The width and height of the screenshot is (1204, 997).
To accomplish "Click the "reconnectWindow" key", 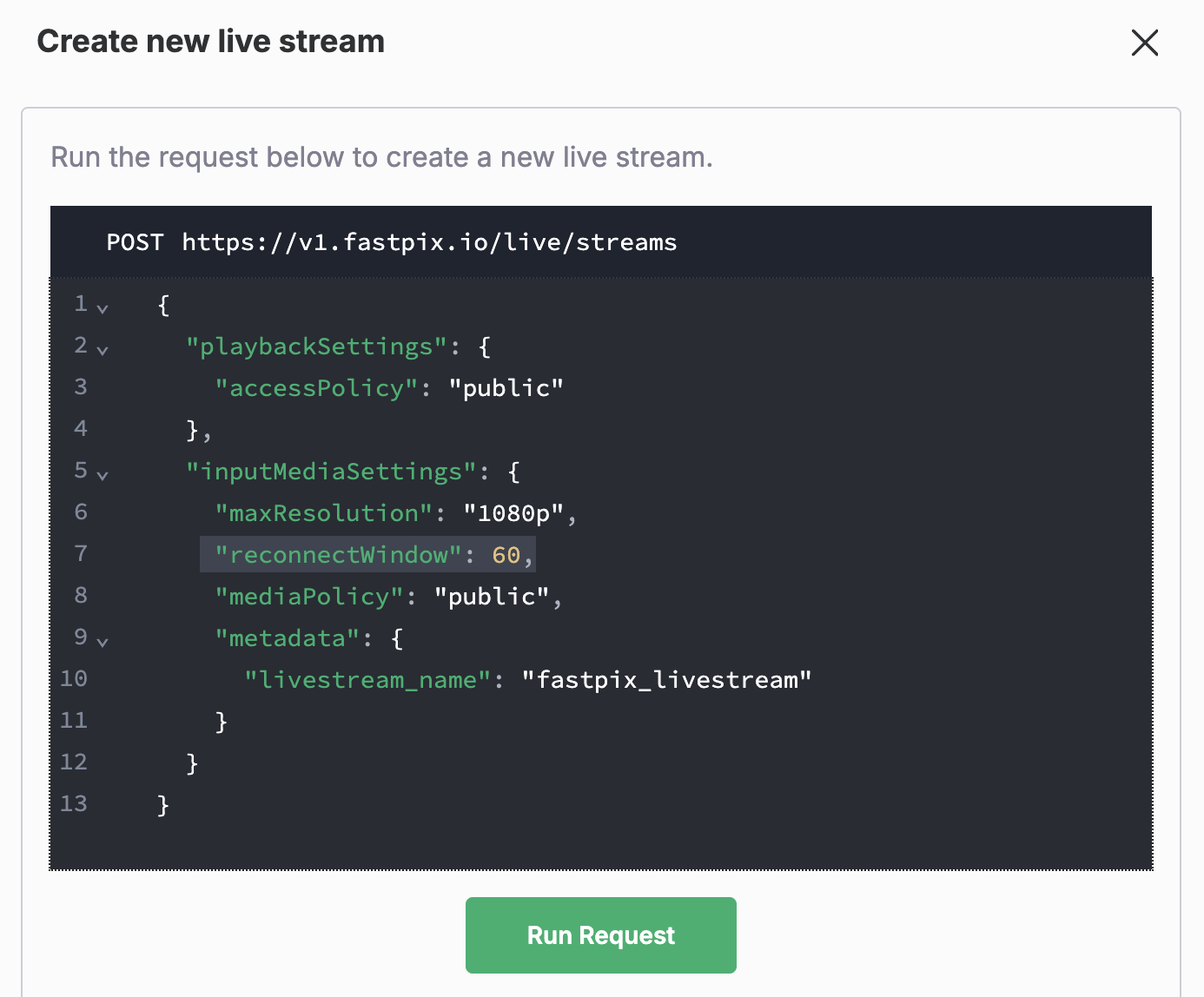I will click(338, 555).
